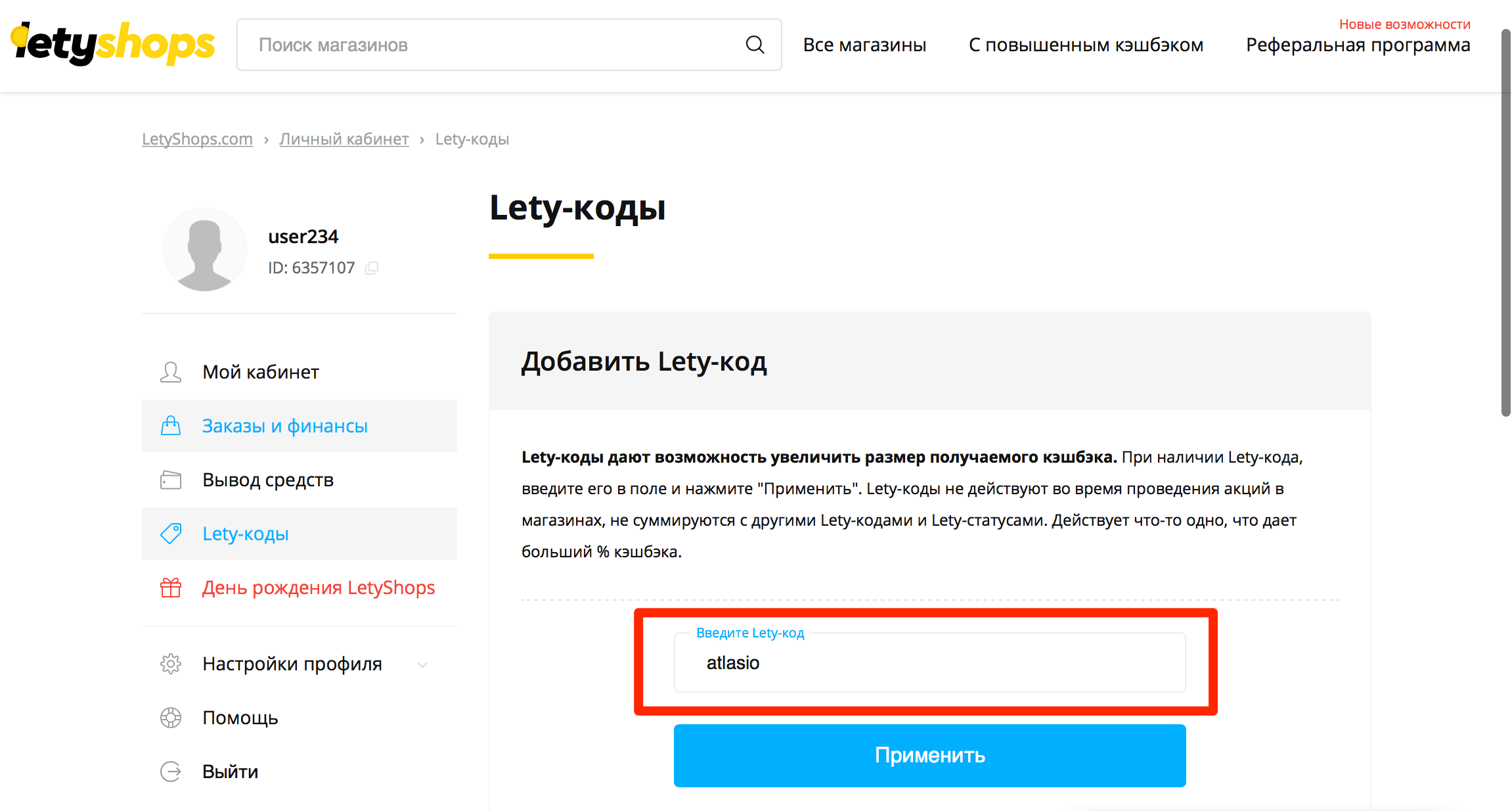Image resolution: width=1512 pixels, height=811 pixels.
Task: Click the lifebuoy help icon
Action: pos(171,718)
